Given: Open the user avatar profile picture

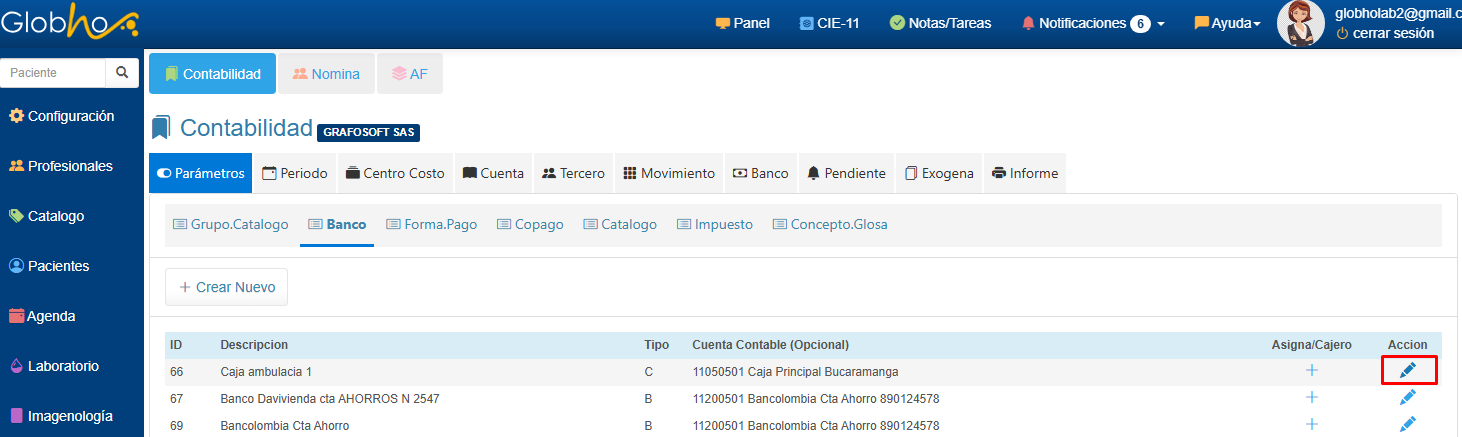Looking at the screenshot, I should tap(1301, 23).
